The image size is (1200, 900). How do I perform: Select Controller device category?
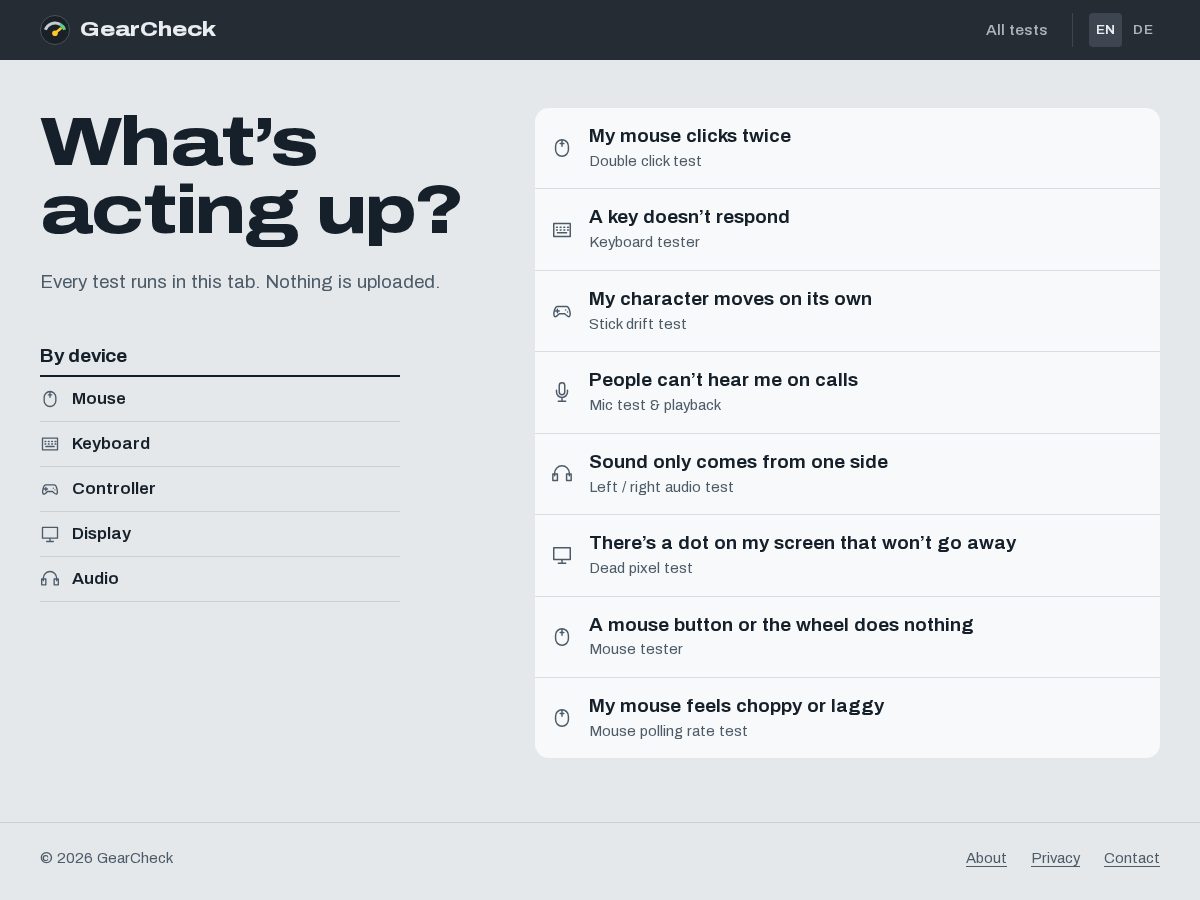pos(220,489)
